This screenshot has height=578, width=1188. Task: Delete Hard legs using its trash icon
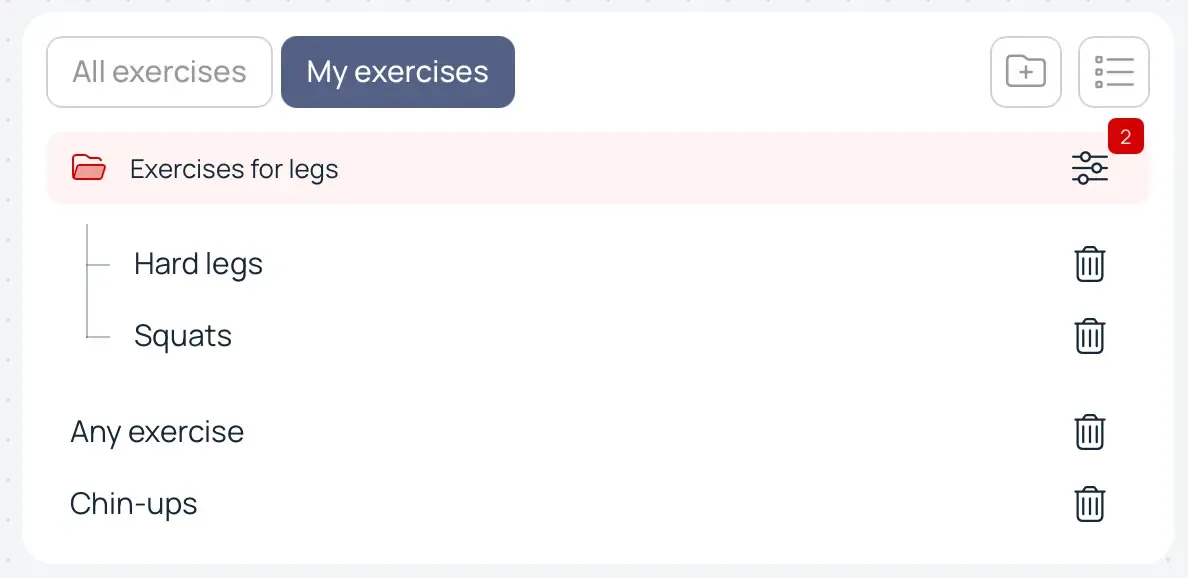pyautogui.click(x=1090, y=264)
